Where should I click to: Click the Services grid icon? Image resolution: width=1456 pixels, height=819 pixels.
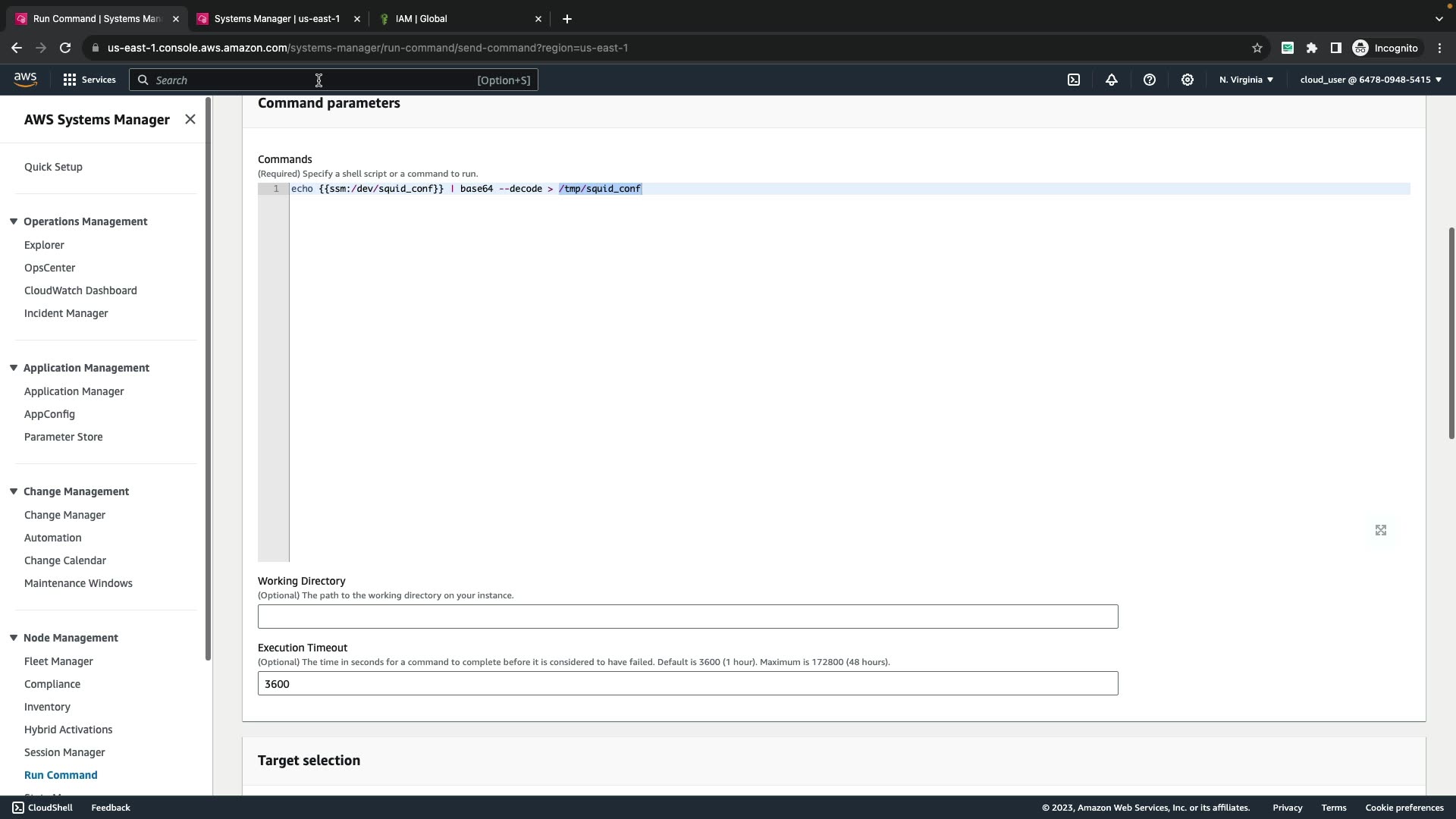(70, 80)
